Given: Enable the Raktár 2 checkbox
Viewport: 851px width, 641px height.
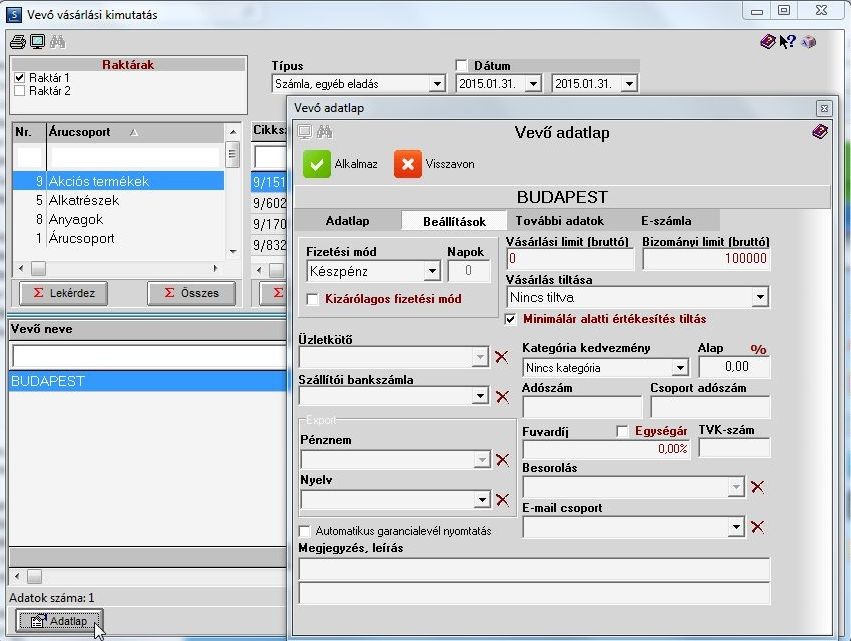Looking at the screenshot, I should 20,91.
